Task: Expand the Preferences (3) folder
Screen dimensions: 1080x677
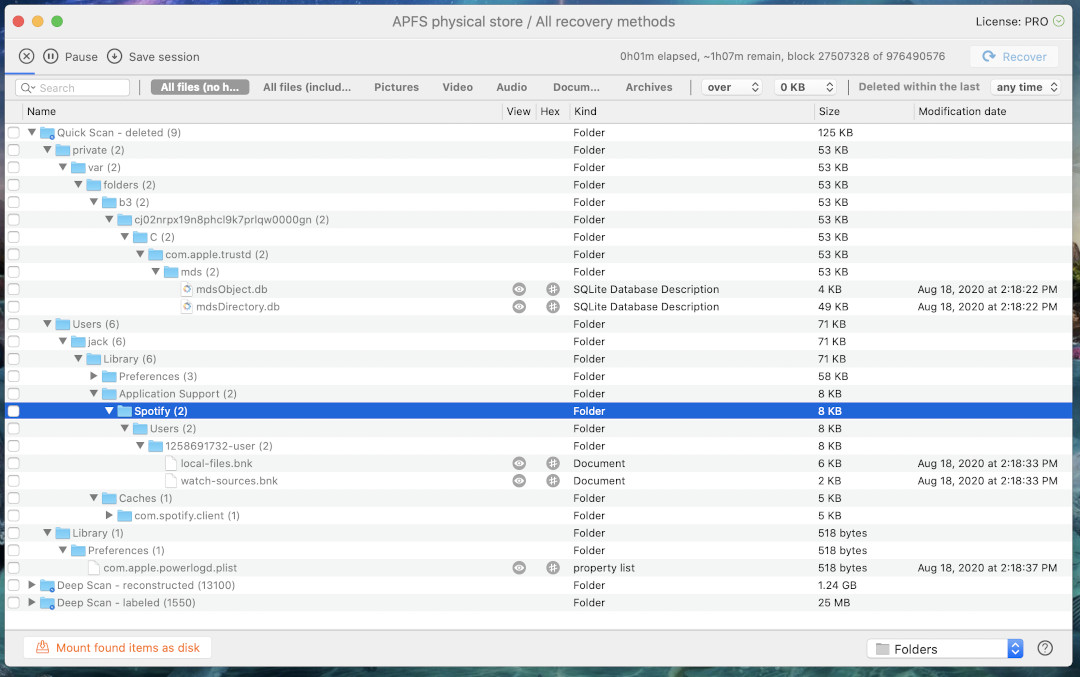Action: (x=94, y=376)
